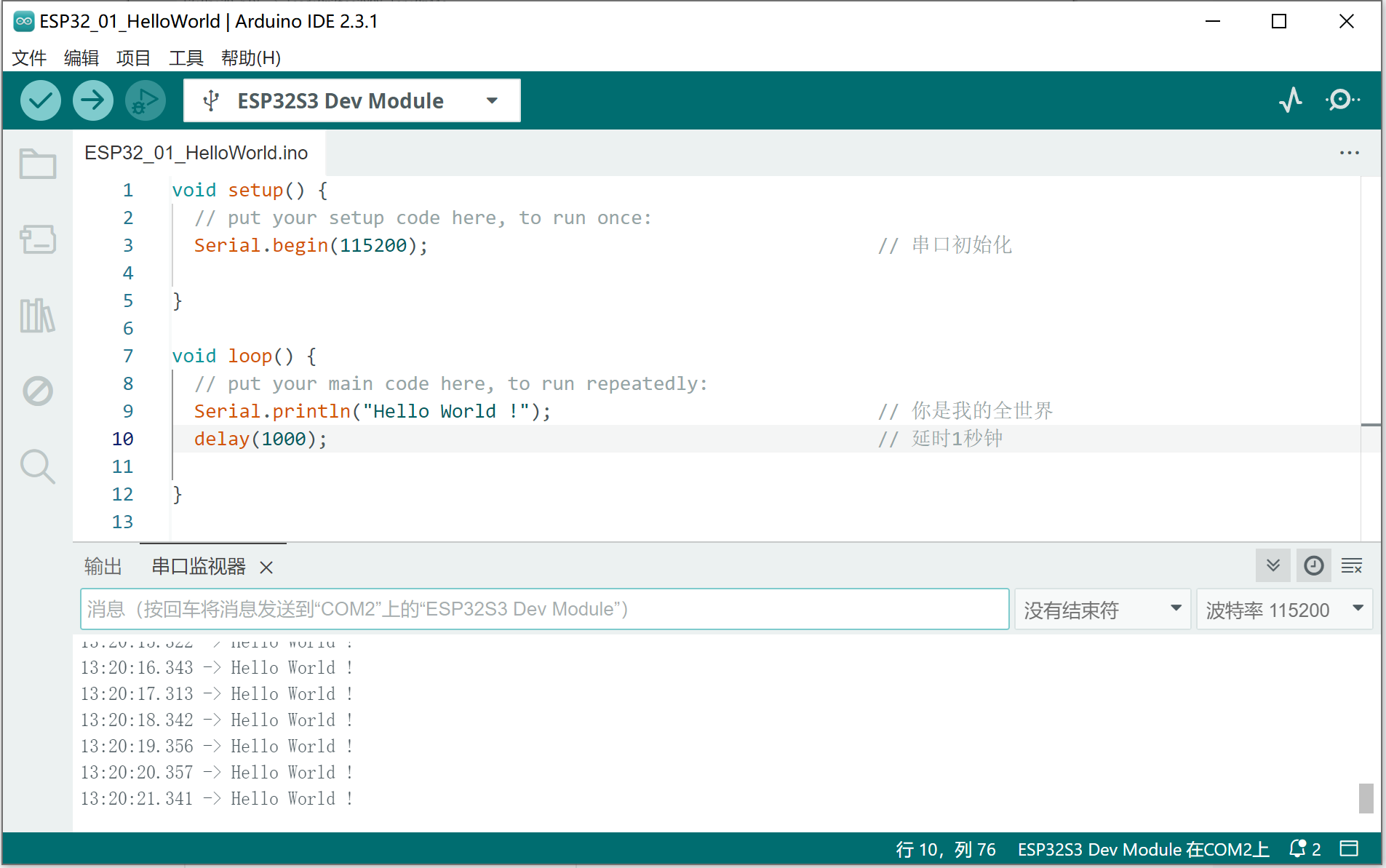Open the Boards Manager sidebar icon
The height and width of the screenshot is (868, 1386).
pyautogui.click(x=37, y=240)
